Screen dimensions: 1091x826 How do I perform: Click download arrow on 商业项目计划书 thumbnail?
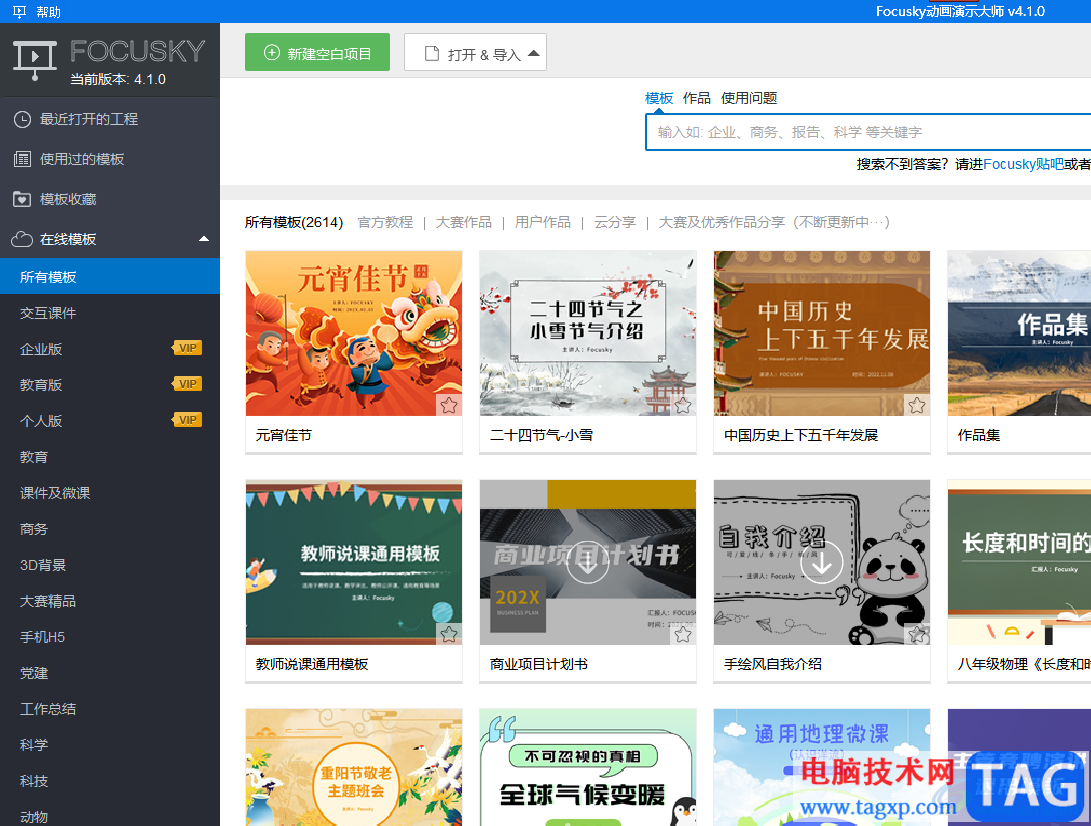coord(588,562)
